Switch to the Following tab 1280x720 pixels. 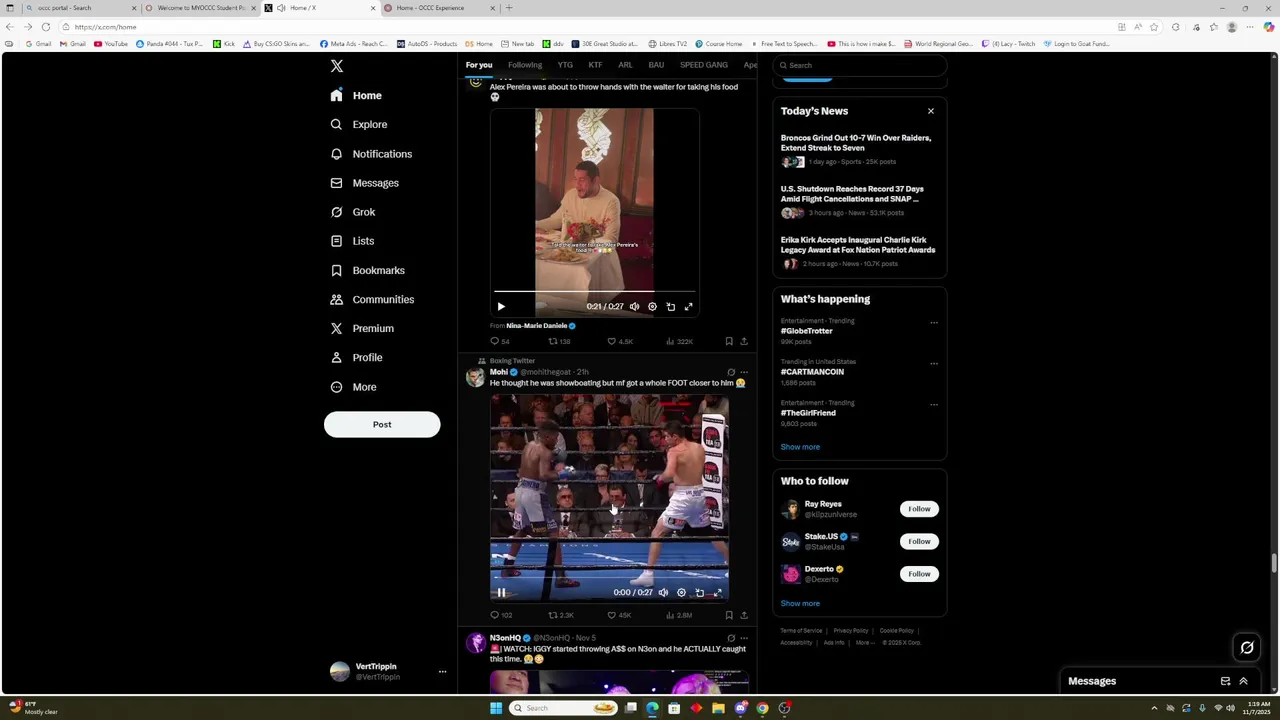(525, 65)
